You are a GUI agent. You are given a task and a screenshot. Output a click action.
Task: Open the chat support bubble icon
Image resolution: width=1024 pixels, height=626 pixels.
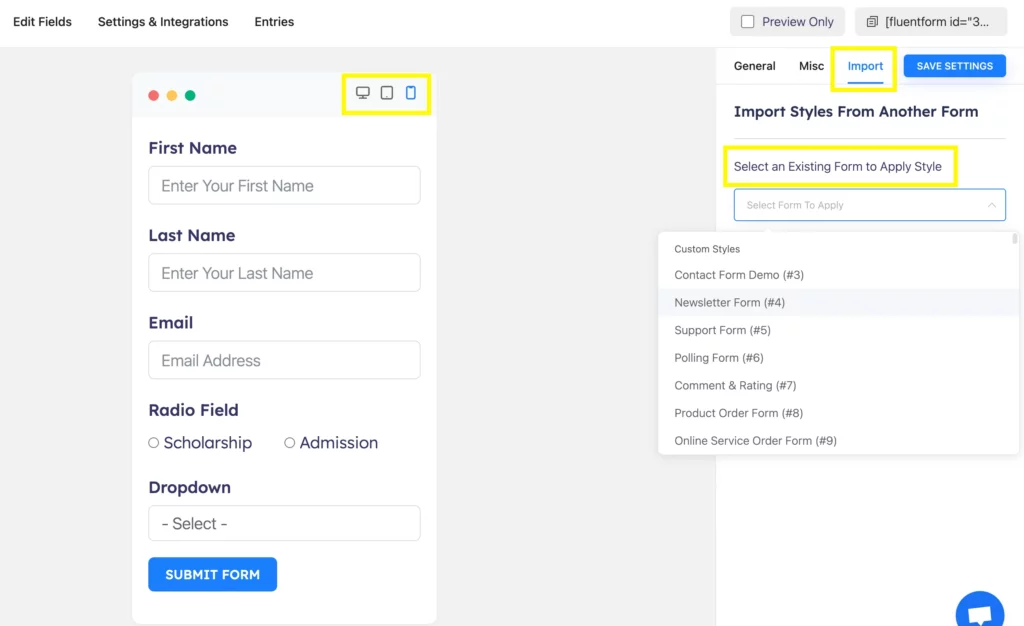click(979, 613)
